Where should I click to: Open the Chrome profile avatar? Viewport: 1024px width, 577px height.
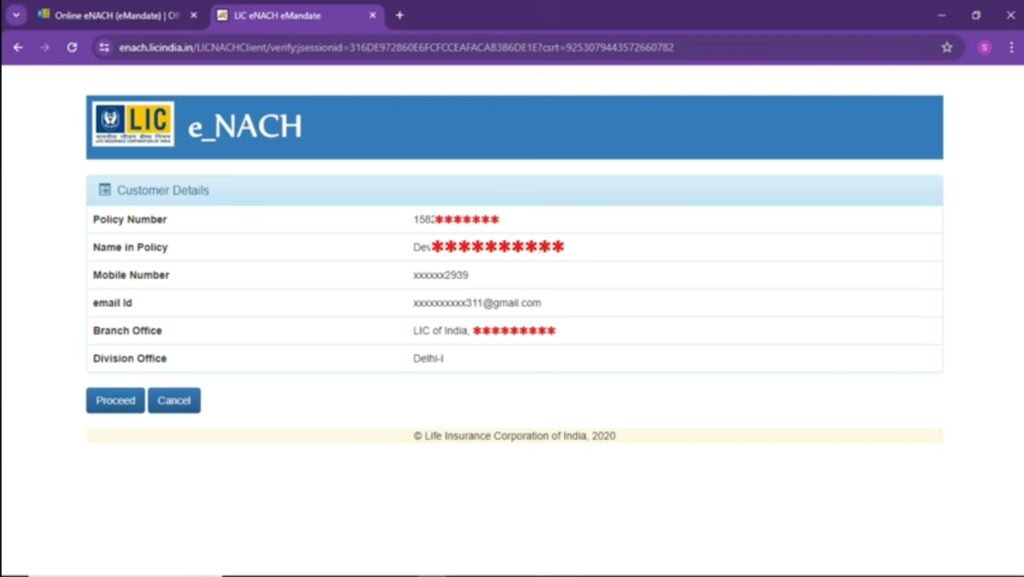(x=984, y=48)
